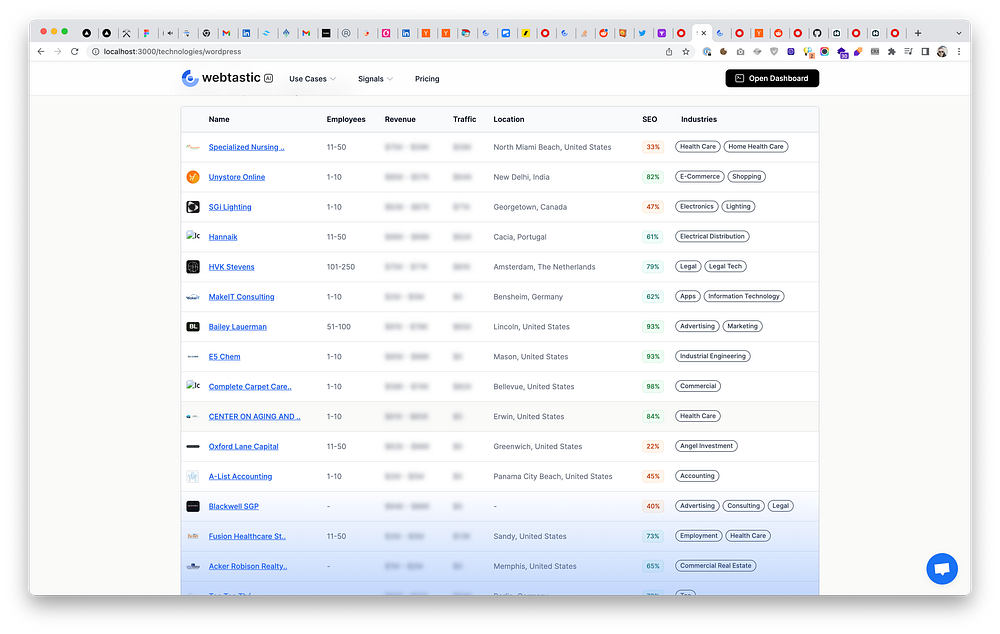Open the MakeIT Consulting link
This screenshot has width=1000, height=634.
[x=241, y=297]
